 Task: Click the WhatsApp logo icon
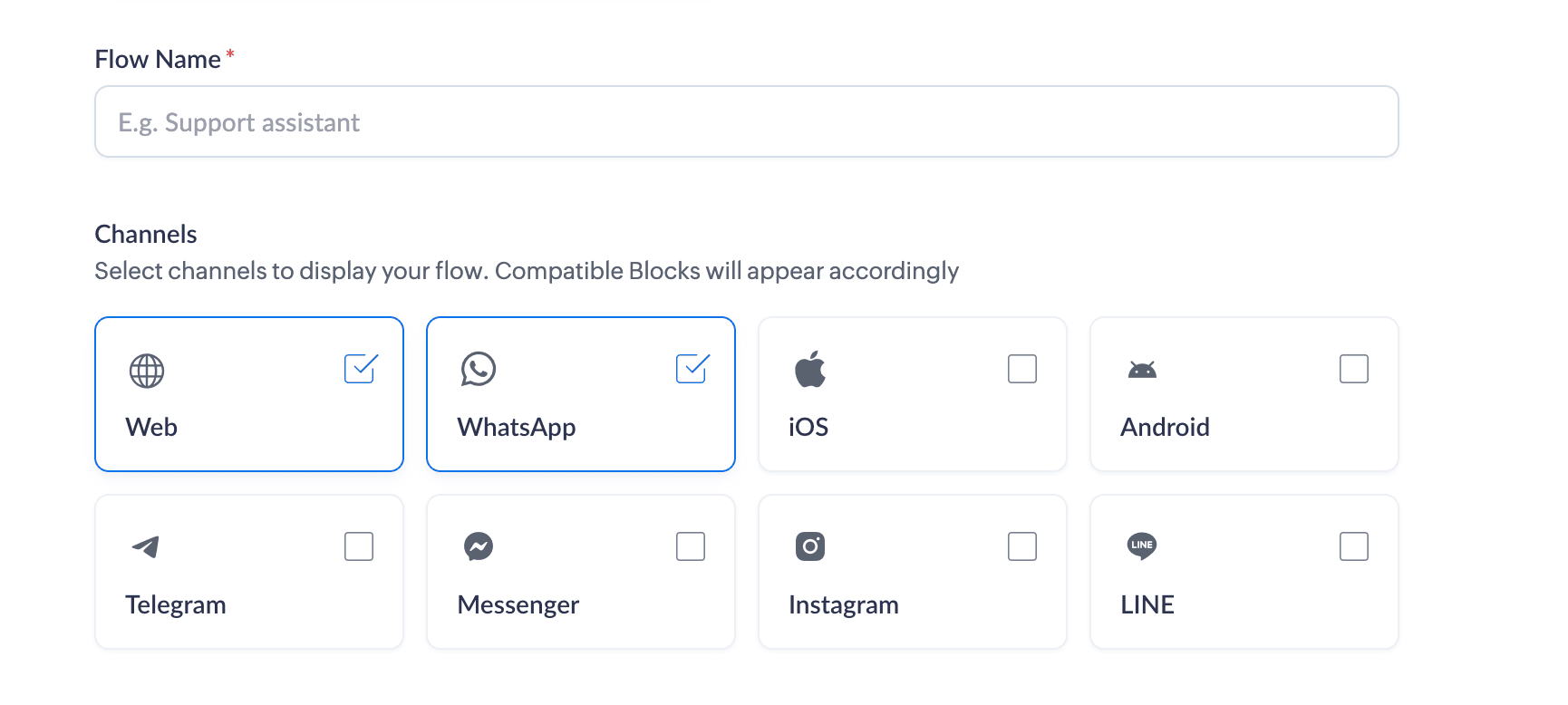479,369
